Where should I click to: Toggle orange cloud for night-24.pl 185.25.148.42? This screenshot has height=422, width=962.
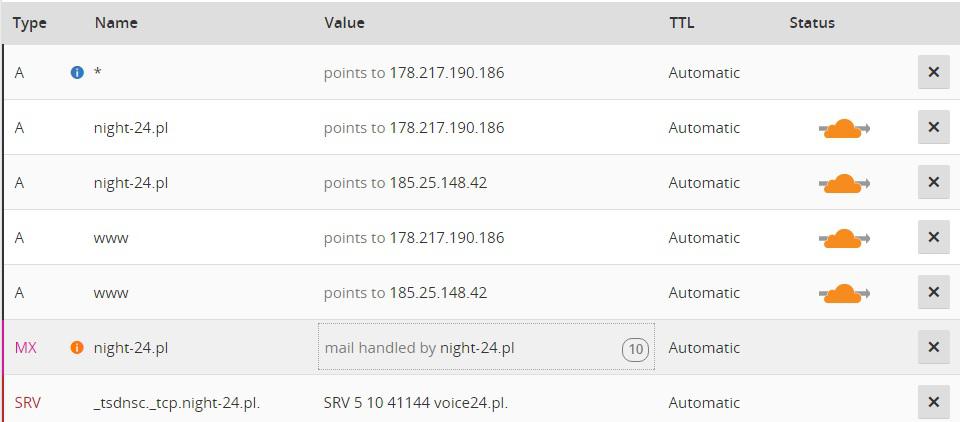844,183
